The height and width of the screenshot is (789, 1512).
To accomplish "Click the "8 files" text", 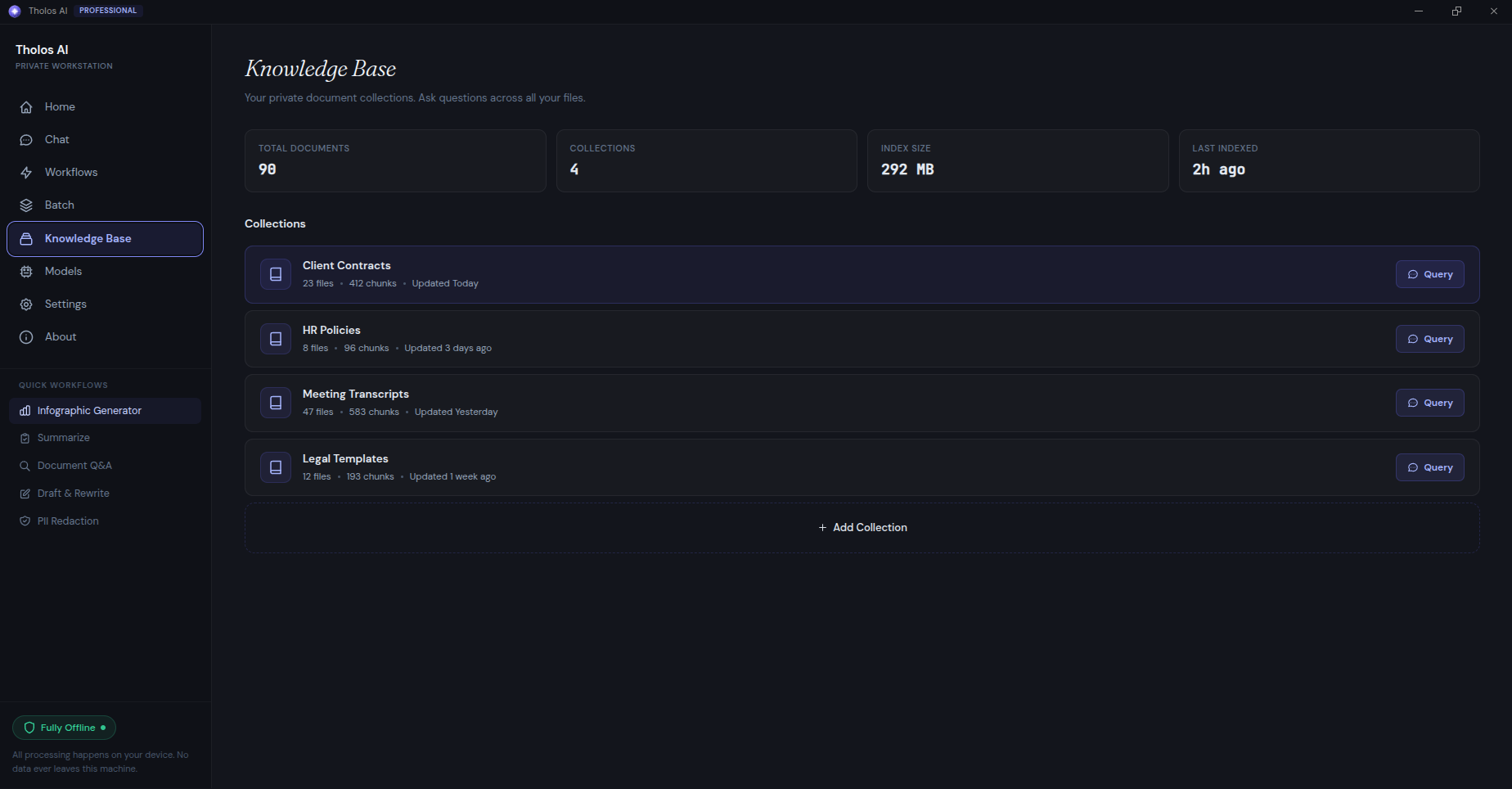I will [315, 349].
